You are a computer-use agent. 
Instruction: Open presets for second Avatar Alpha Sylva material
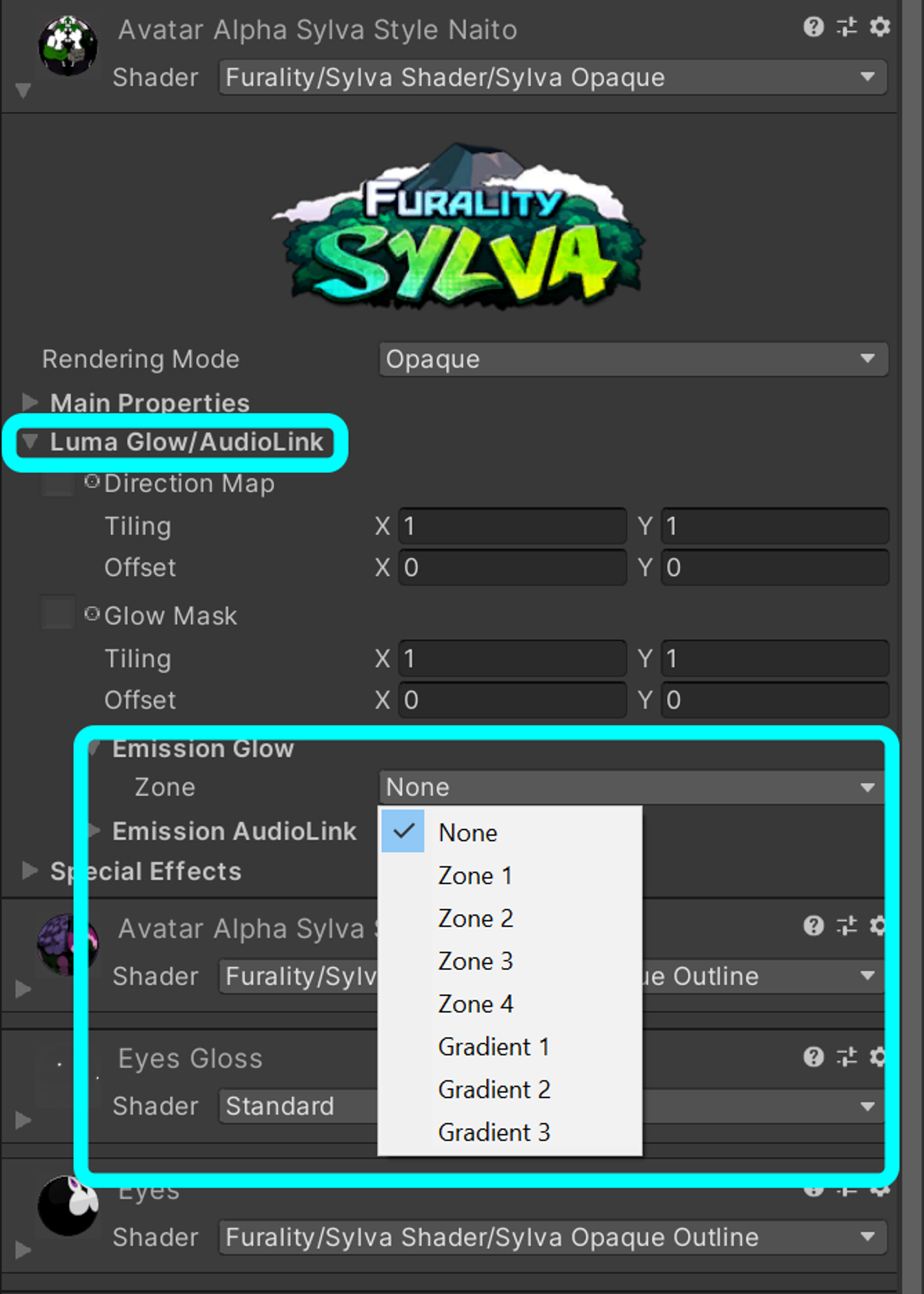(847, 925)
